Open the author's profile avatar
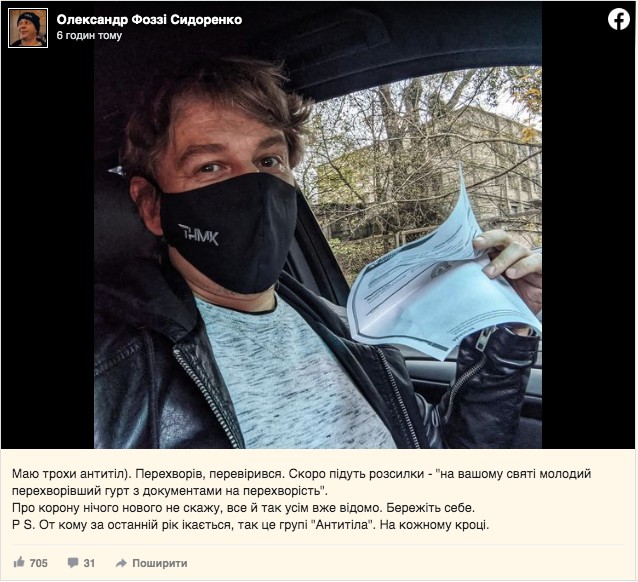 [28, 28]
